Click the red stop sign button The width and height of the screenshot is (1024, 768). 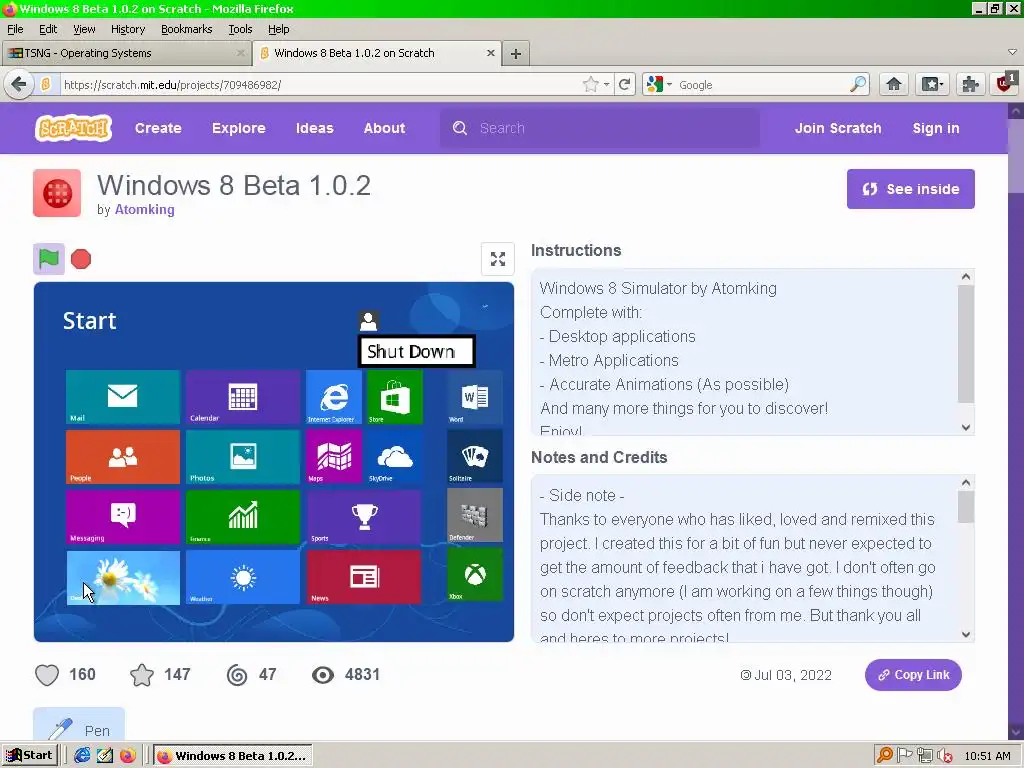pyautogui.click(x=81, y=259)
